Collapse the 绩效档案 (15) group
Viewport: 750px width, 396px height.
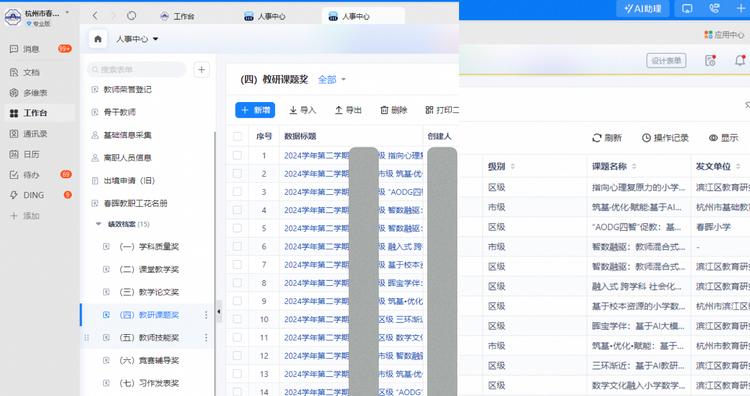tap(98, 224)
